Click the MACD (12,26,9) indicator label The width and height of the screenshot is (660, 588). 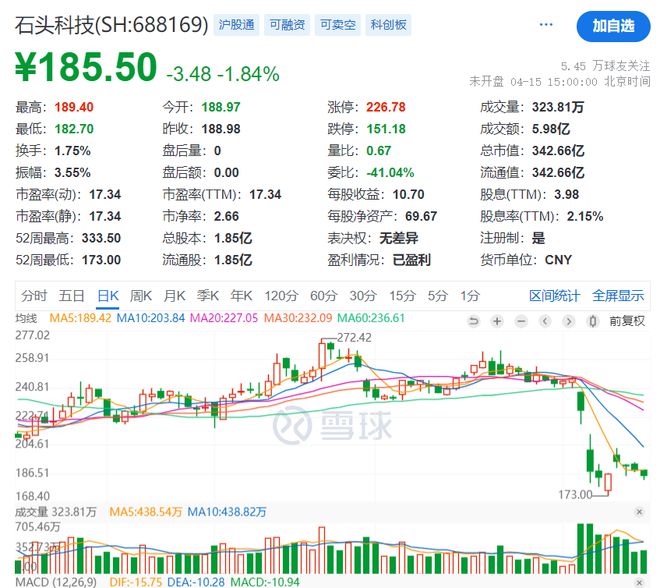(56, 582)
